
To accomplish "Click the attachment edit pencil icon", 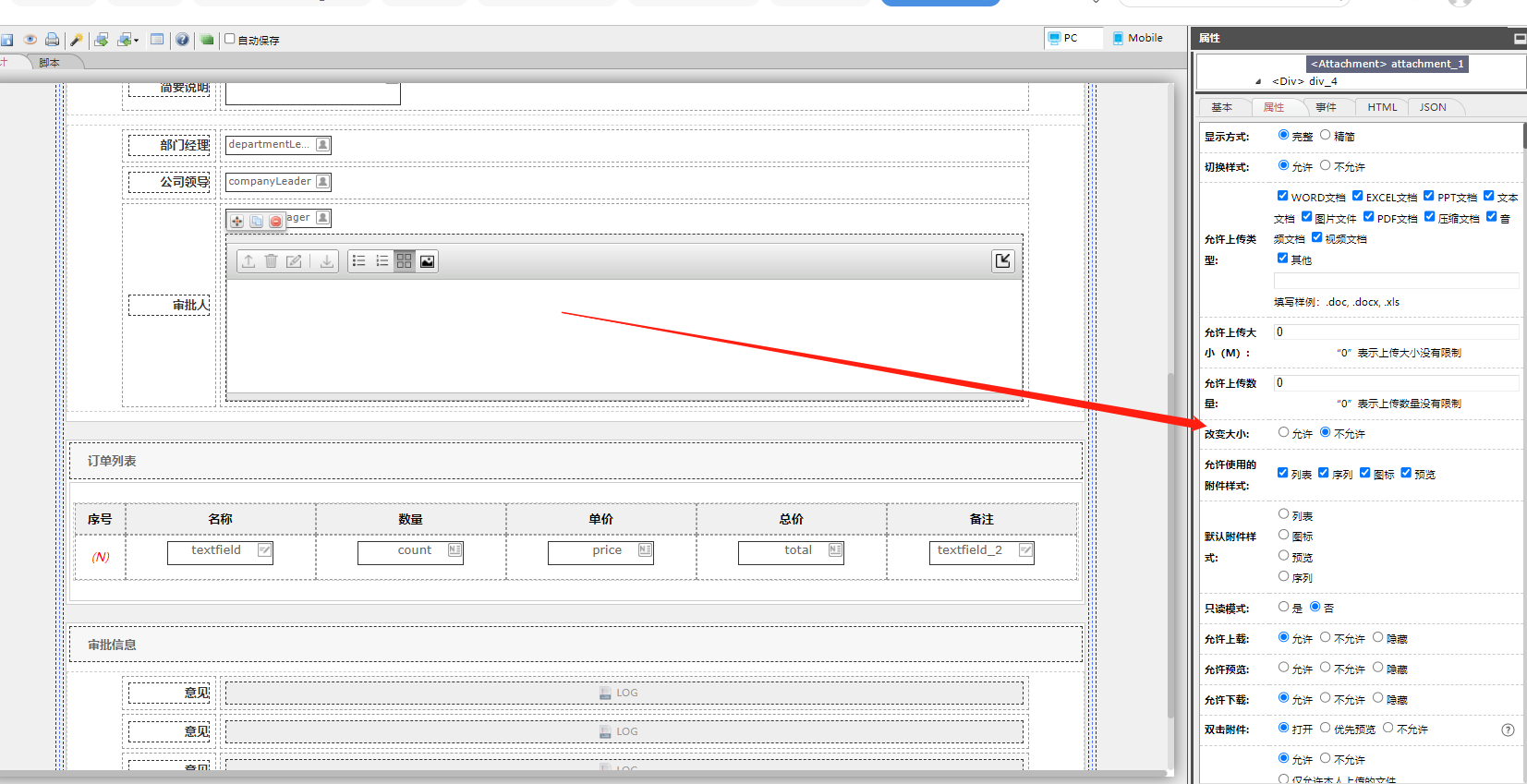I will pyautogui.click(x=294, y=261).
